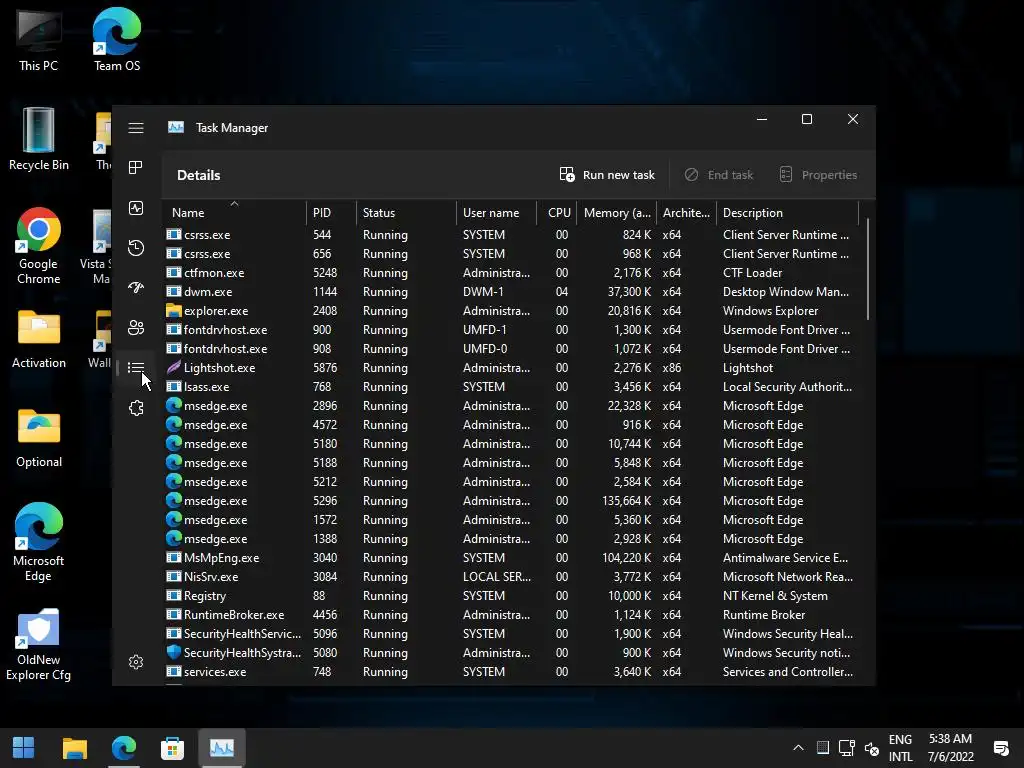Sort by the Status column header
The image size is (1024, 768).
pyautogui.click(x=406, y=213)
